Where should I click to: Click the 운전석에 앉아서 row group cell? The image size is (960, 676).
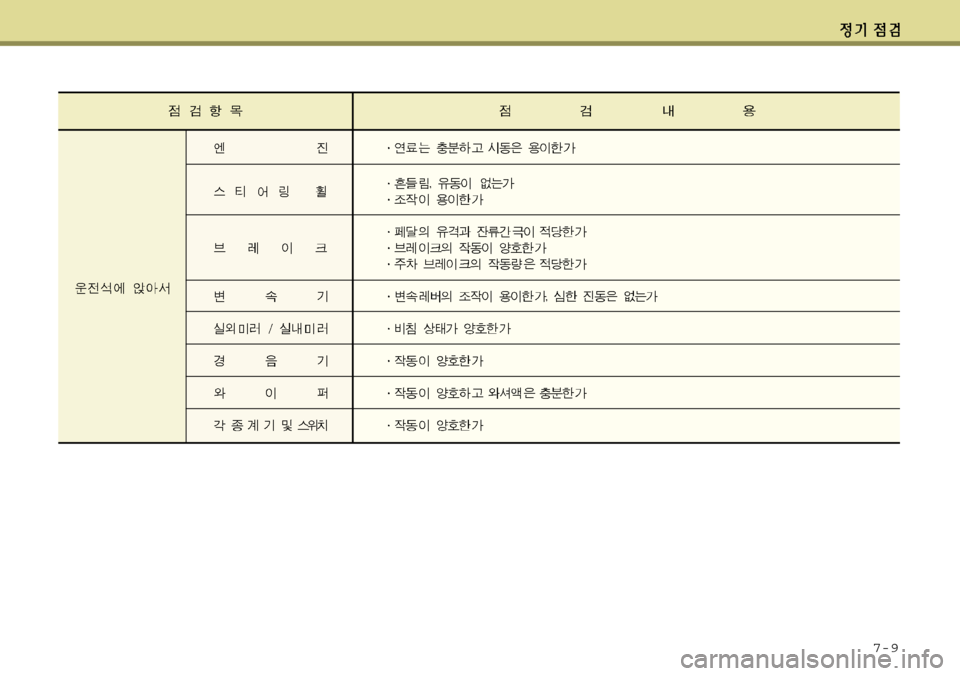(x=122, y=288)
